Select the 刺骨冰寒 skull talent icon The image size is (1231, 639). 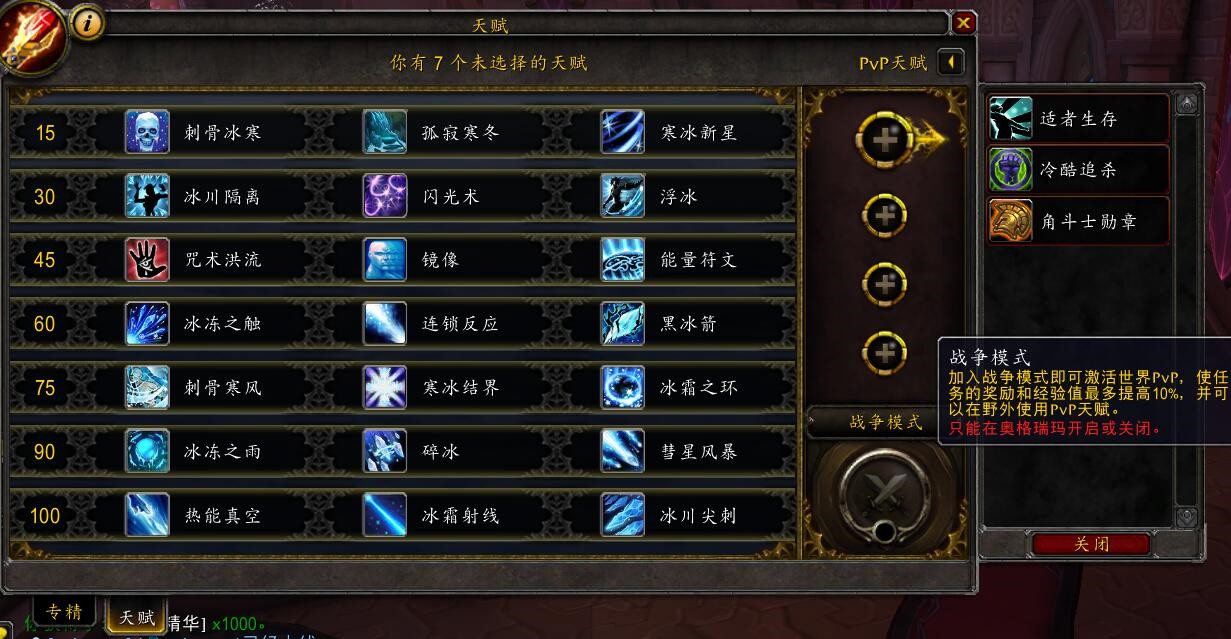coord(147,132)
